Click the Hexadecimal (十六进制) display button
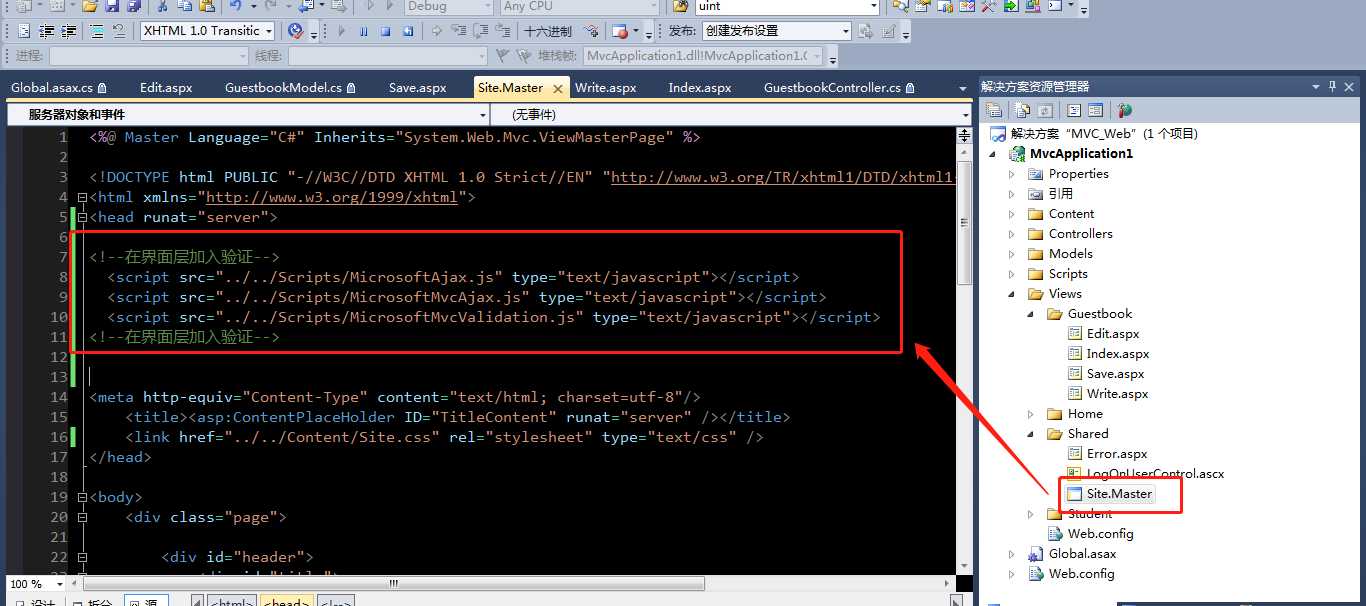The image size is (1366, 606). tap(548, 31)
